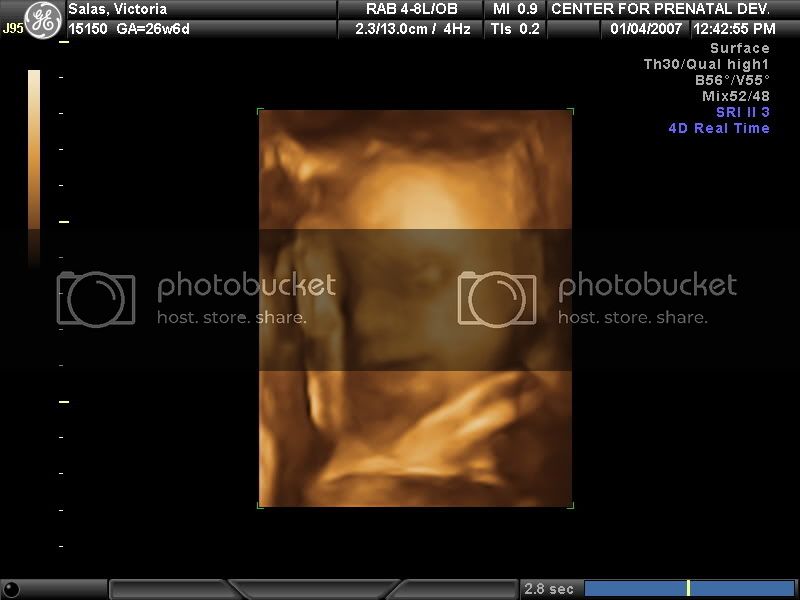800x600 pixels.
Task: Click the GE logo icon
Action: pyautogui.click(x=41, y=18)
